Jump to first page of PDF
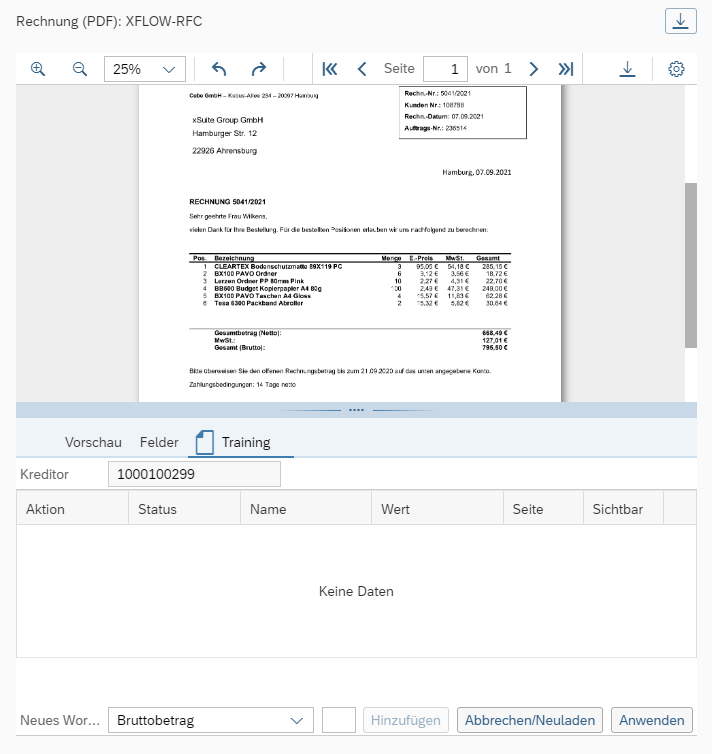712x754 pixels. pos(330,69)
